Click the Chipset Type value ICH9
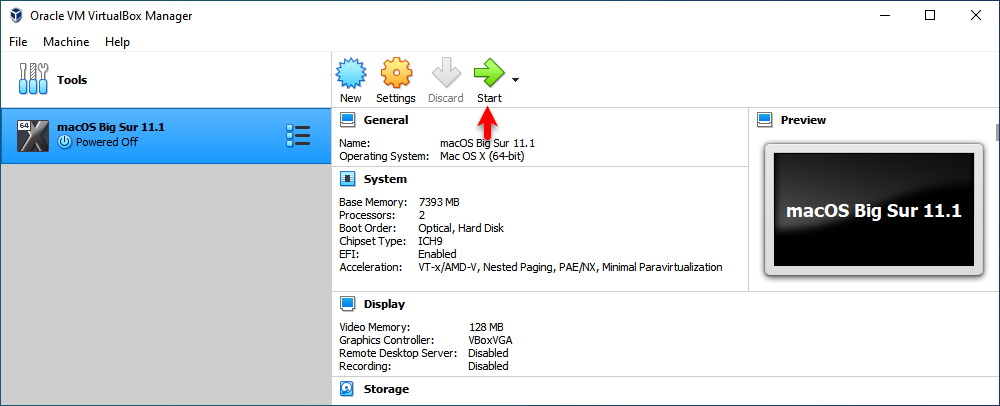1000x406 pixels. pyautogui.click(x=430, y=241)
